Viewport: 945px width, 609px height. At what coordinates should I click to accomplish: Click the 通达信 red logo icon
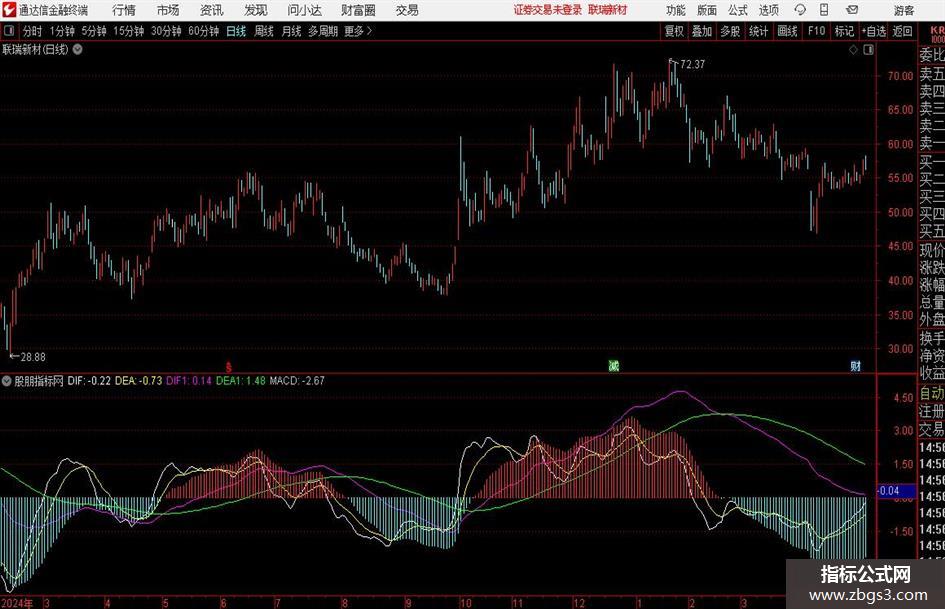[x=9, y=10]
